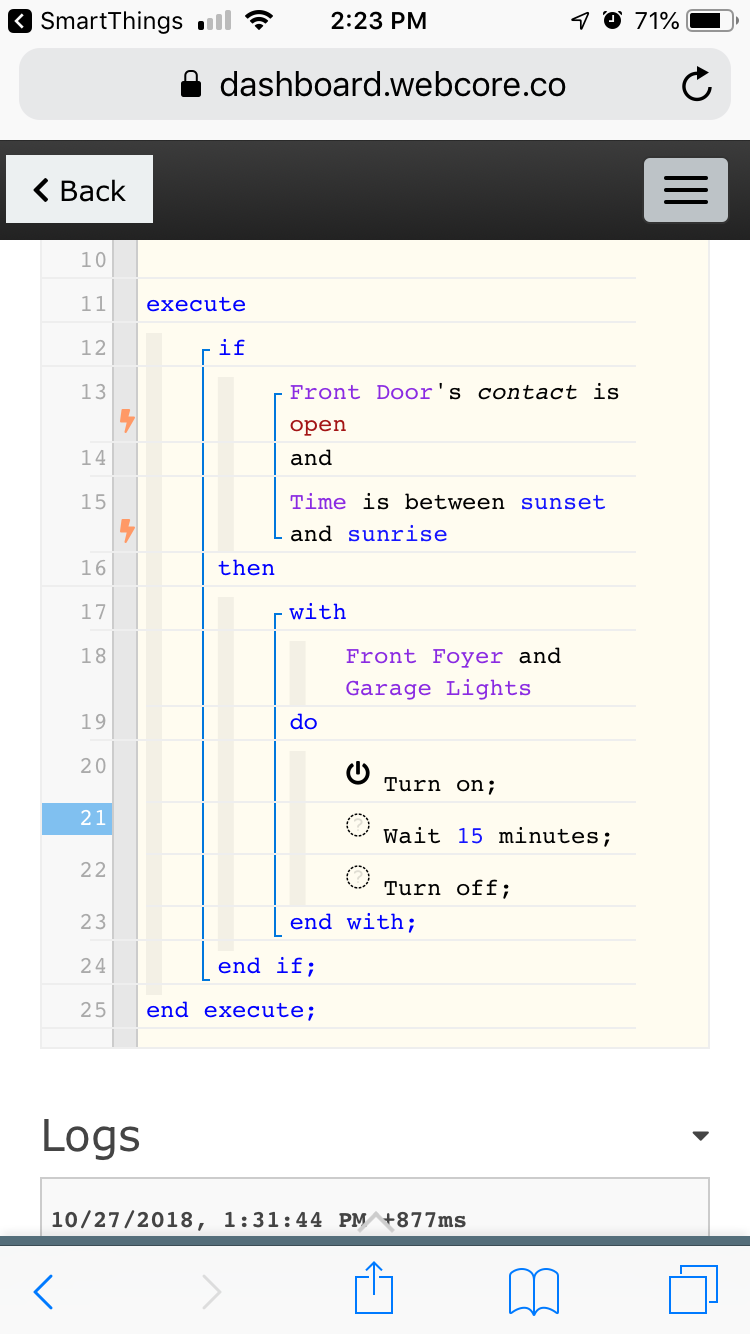Viewport: 750px width, 1334px height.
Task: Click the Garage Lights device
Action: pos(438,688)
